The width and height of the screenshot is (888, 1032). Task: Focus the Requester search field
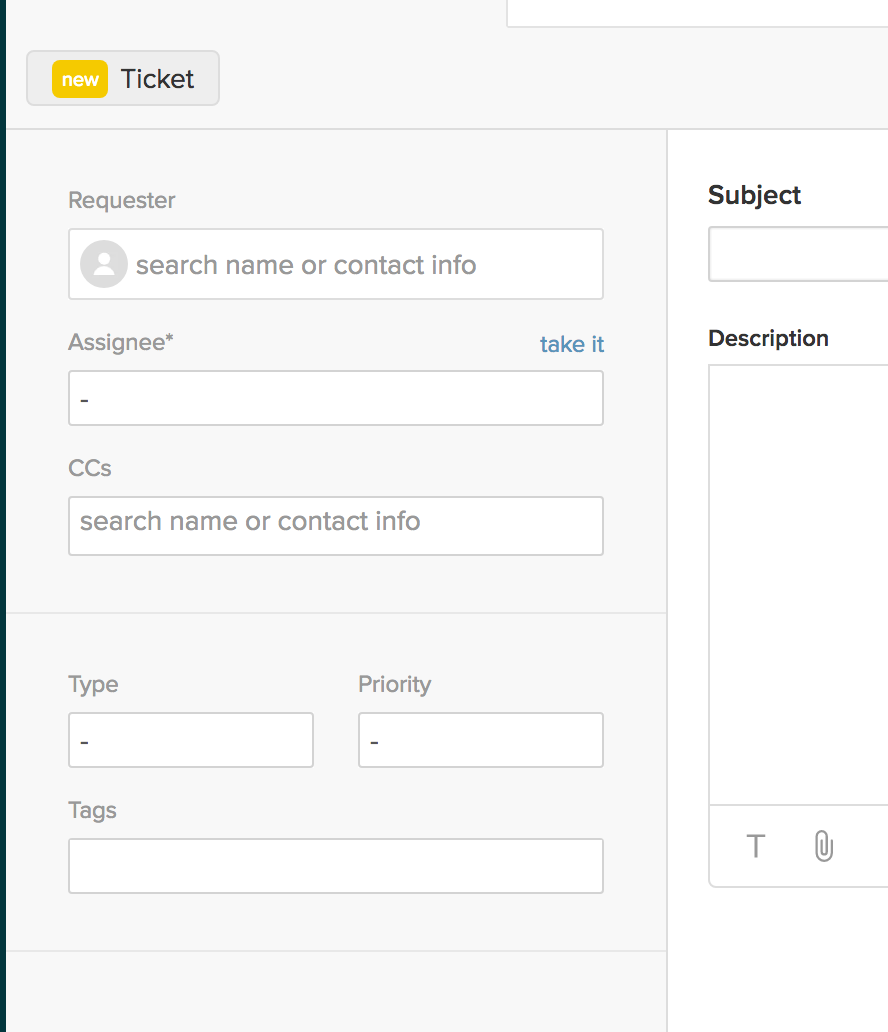(x=336, y=264)
